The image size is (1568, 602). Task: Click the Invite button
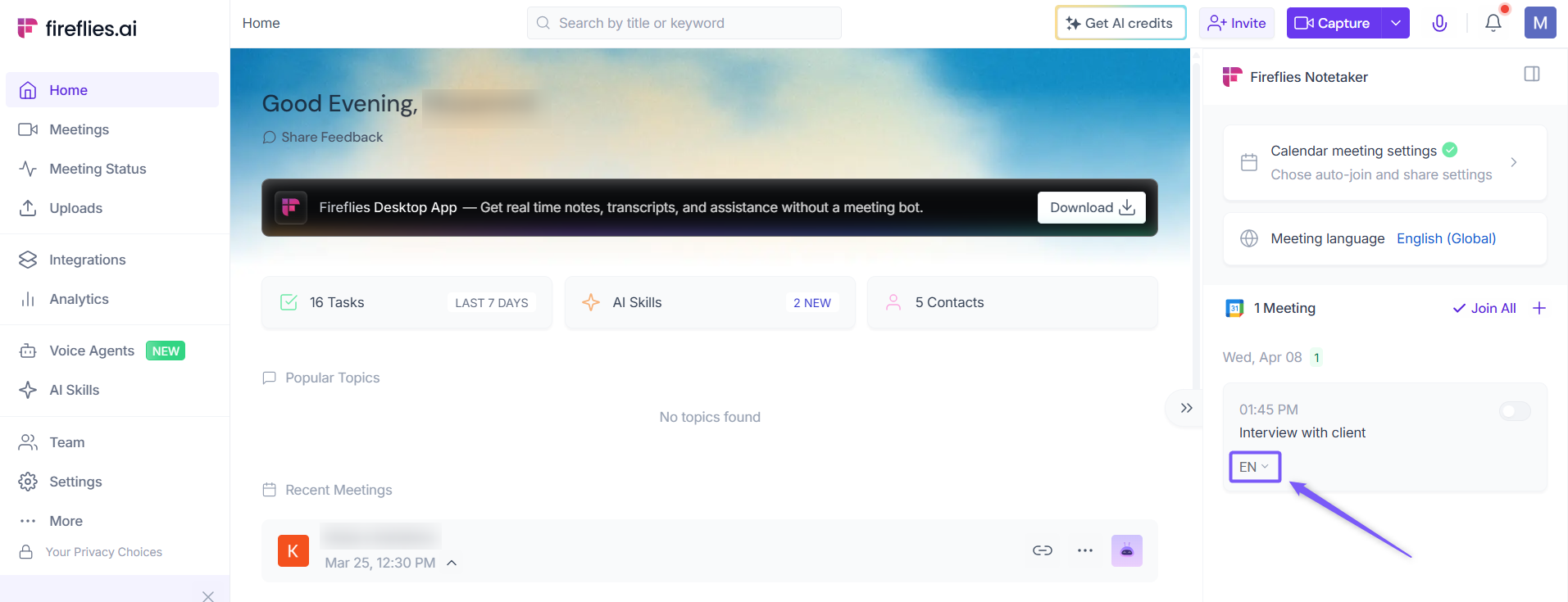[x=1237, y=23]
